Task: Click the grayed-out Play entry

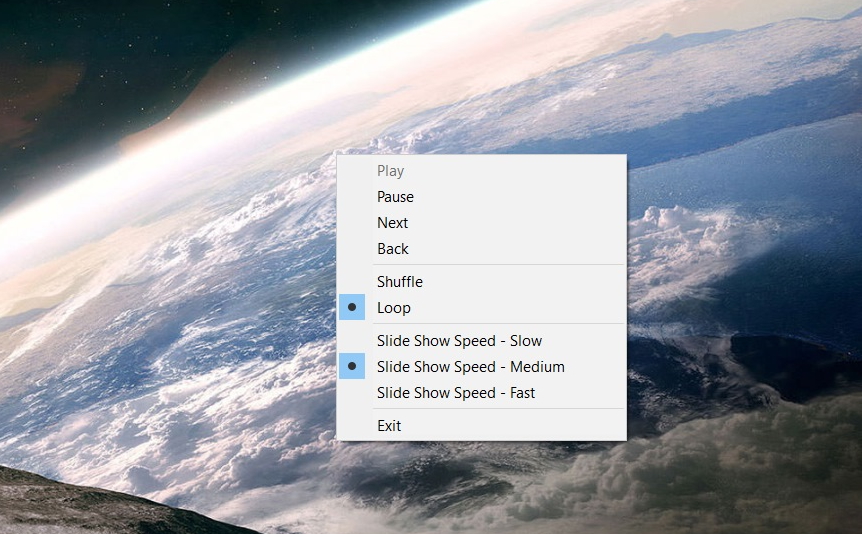Action: [x=482, y=171]
